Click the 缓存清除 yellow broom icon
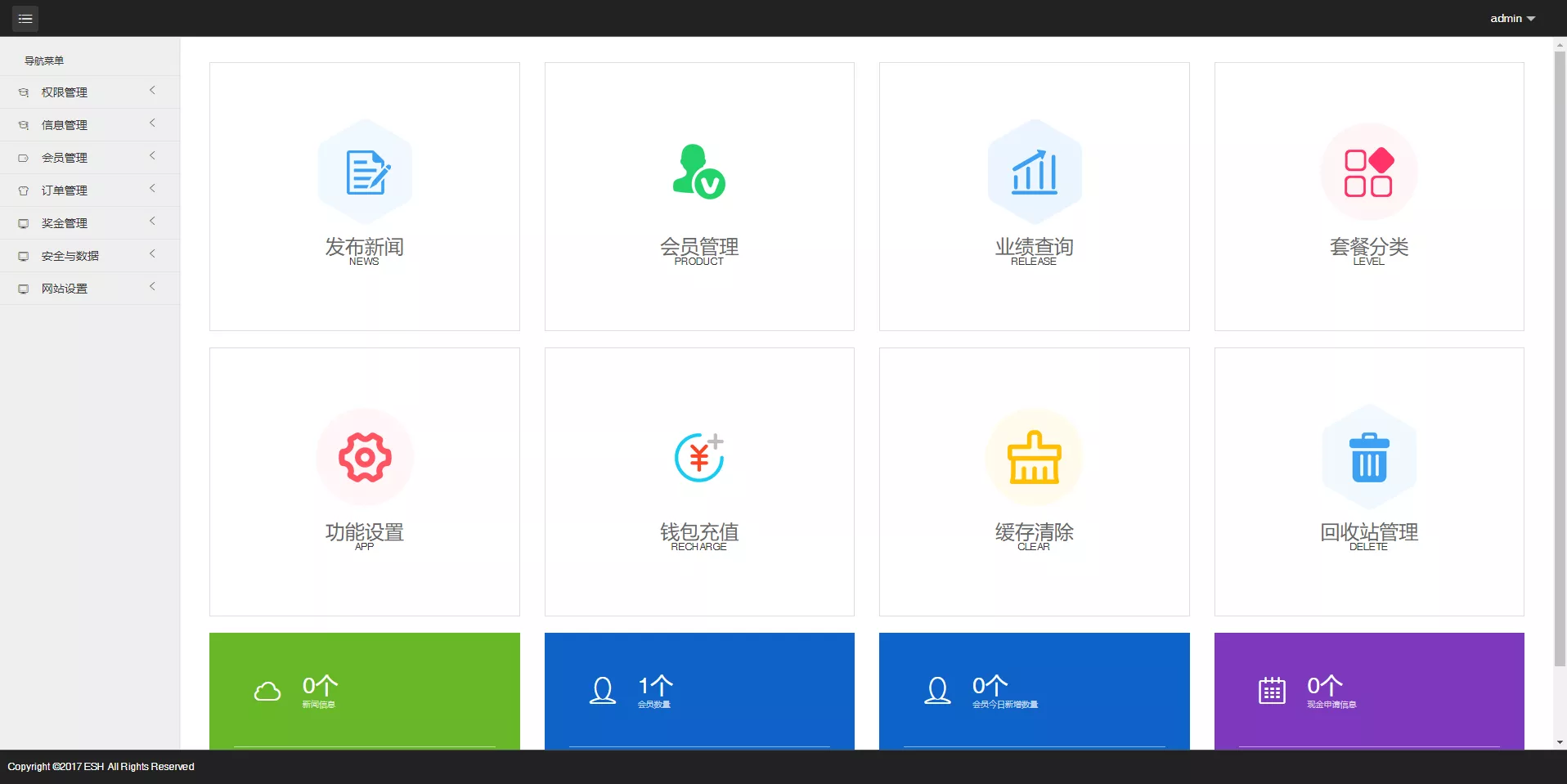The width and height of the screenshot is (1567, 784). coord(1034,458)
